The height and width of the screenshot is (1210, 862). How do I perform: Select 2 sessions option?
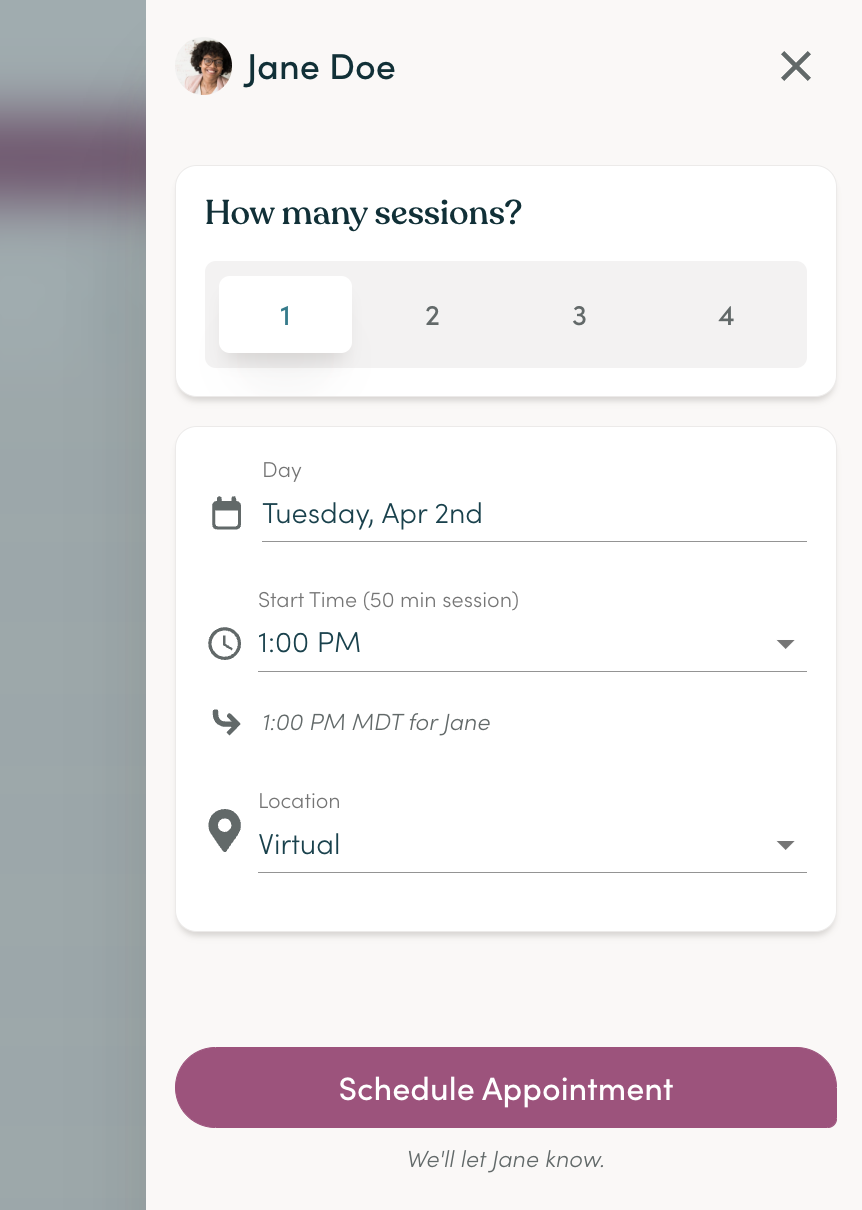click(432, 315)
